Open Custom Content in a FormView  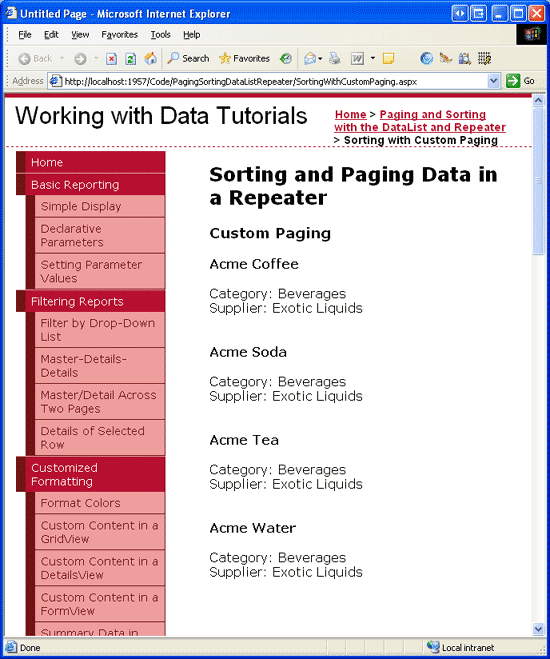(100, 604)
